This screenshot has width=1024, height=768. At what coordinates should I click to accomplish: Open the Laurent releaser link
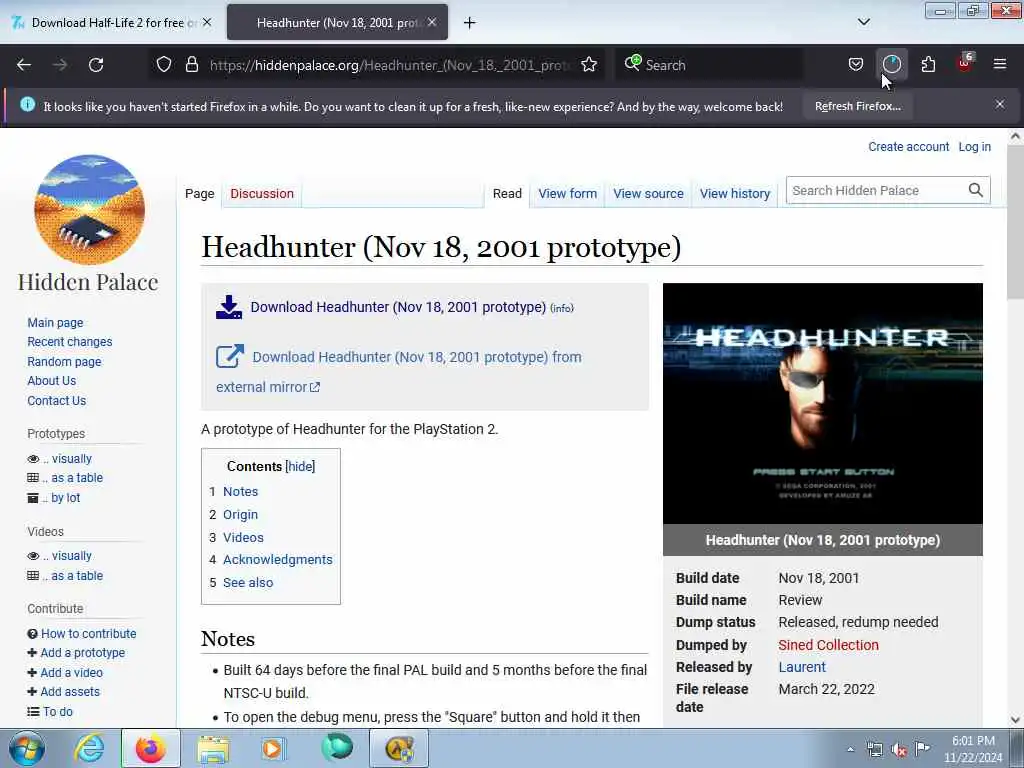click(802, 667)
